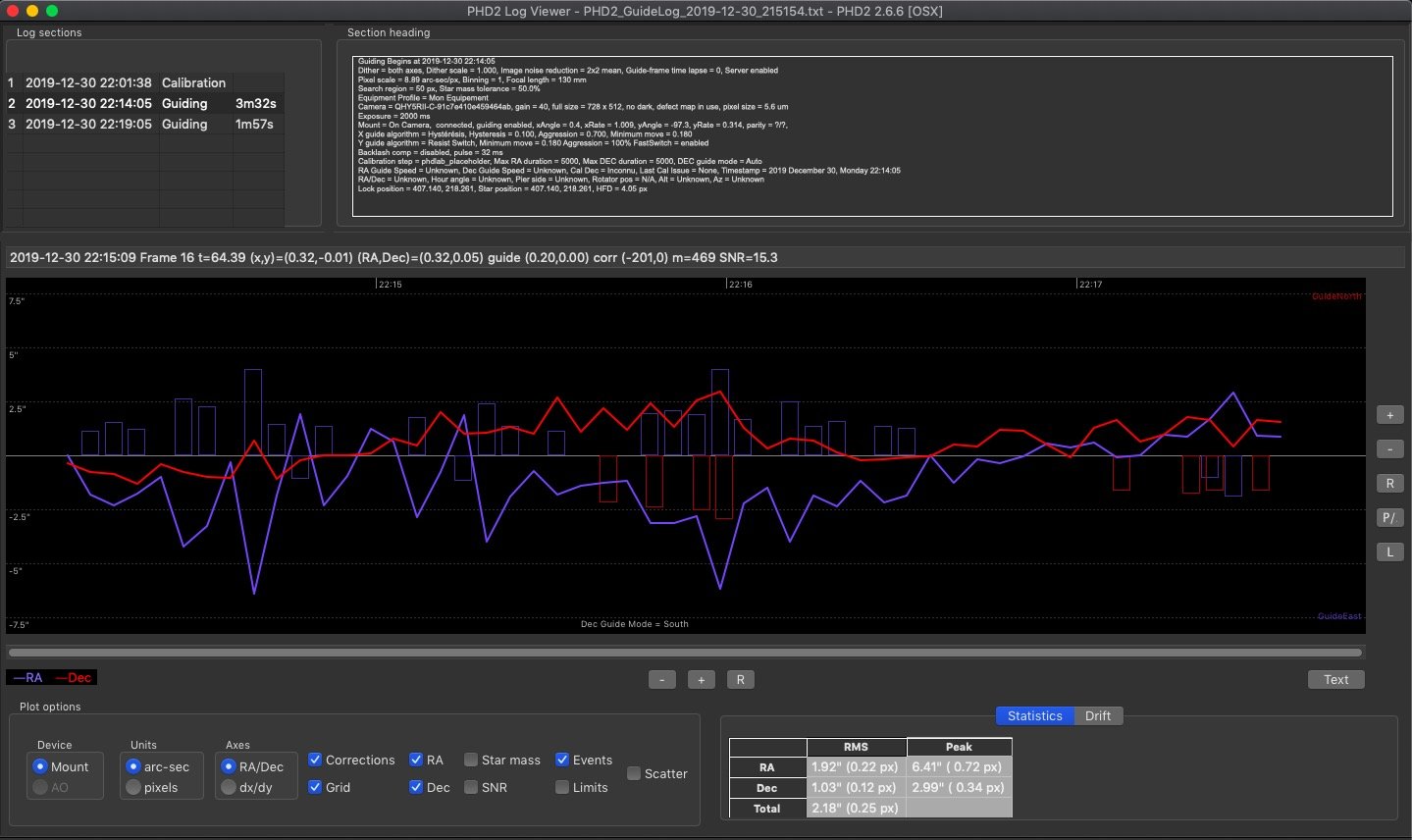Select the log section timestamp 2019-12-30 22:19:05

[88, 124]
